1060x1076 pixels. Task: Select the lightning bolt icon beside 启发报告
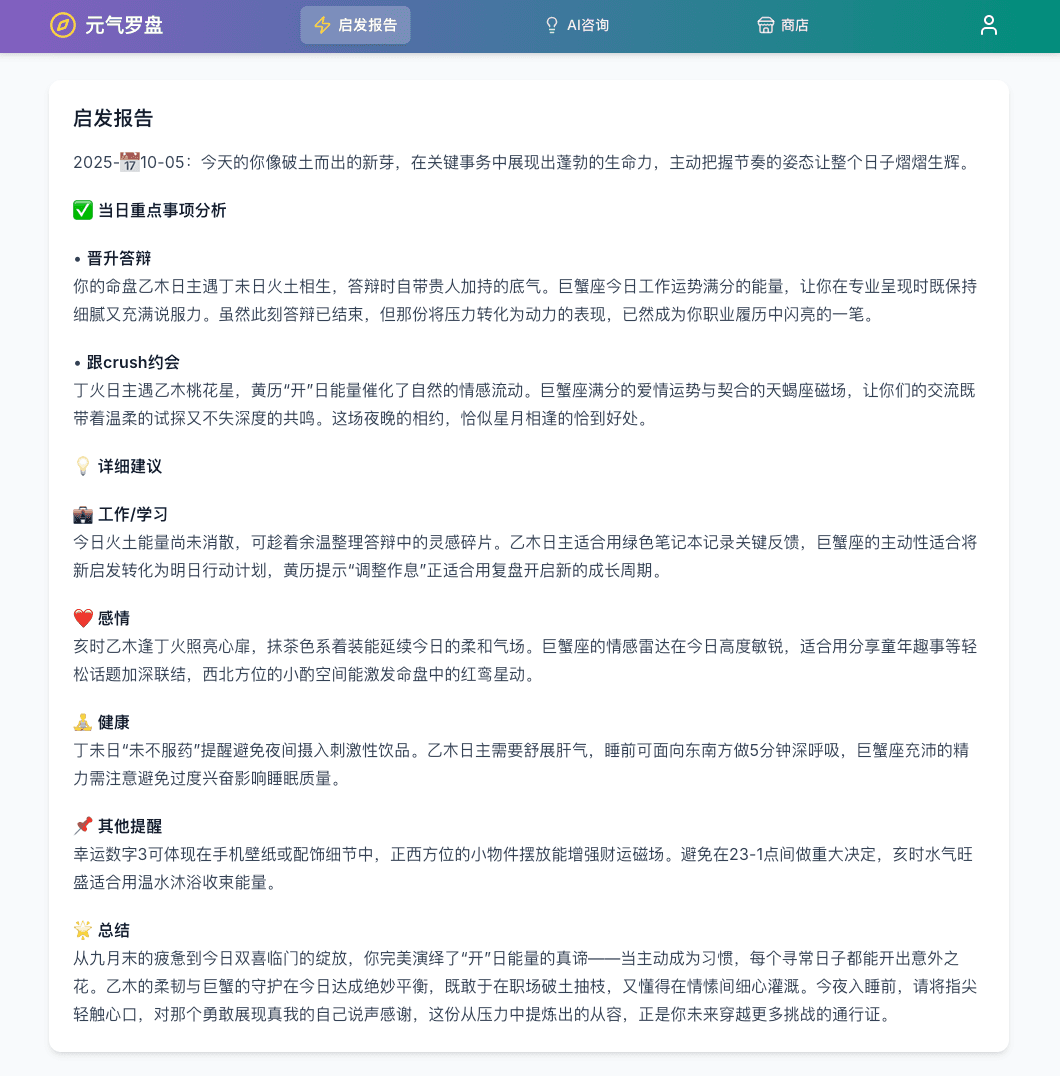coord(321,25)
